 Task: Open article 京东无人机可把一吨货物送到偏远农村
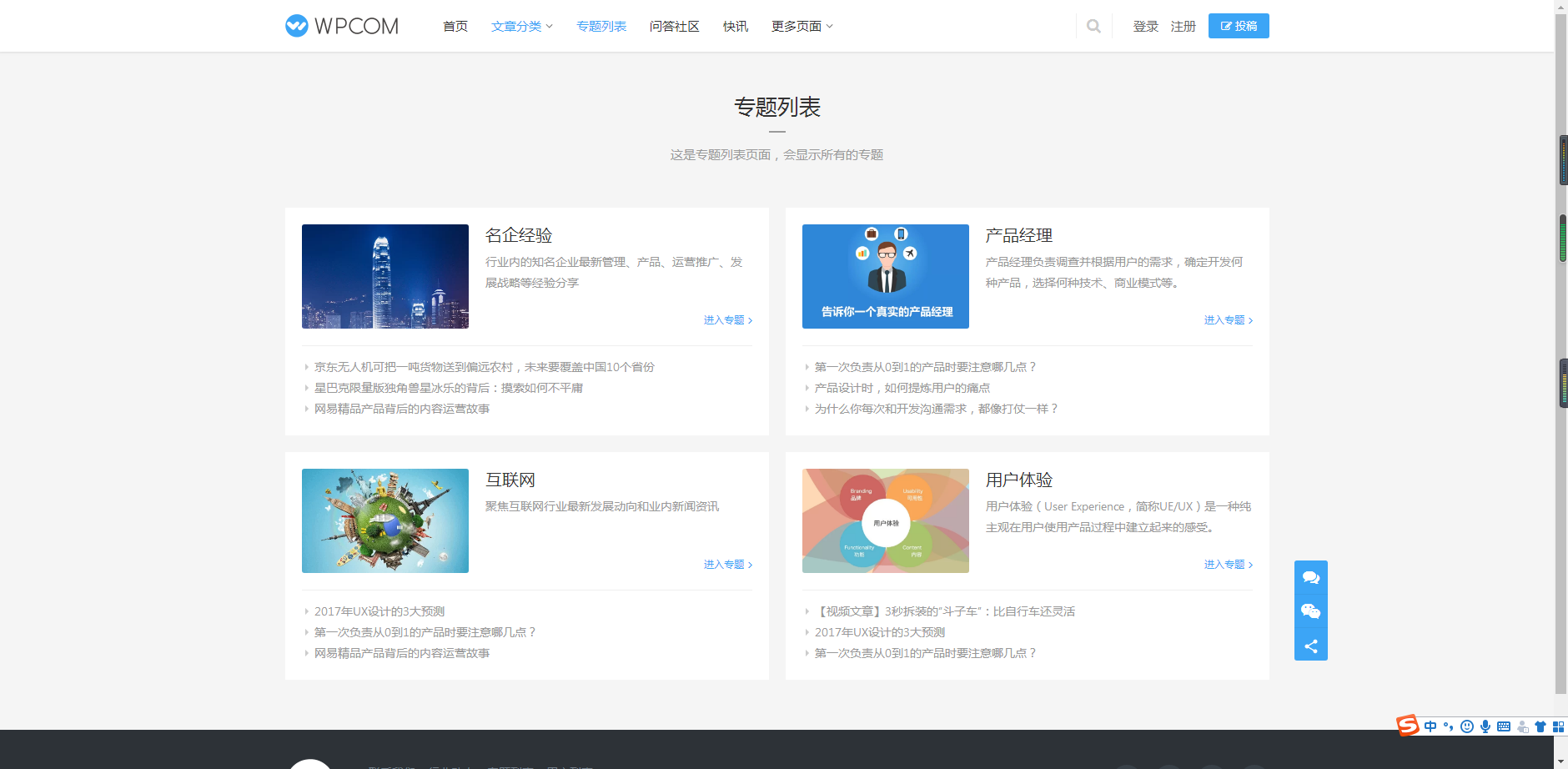coord(485,367)
